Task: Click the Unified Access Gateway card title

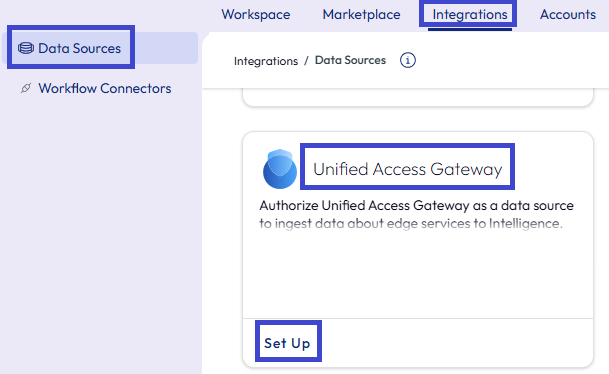Action: click(x=407, y=169)
